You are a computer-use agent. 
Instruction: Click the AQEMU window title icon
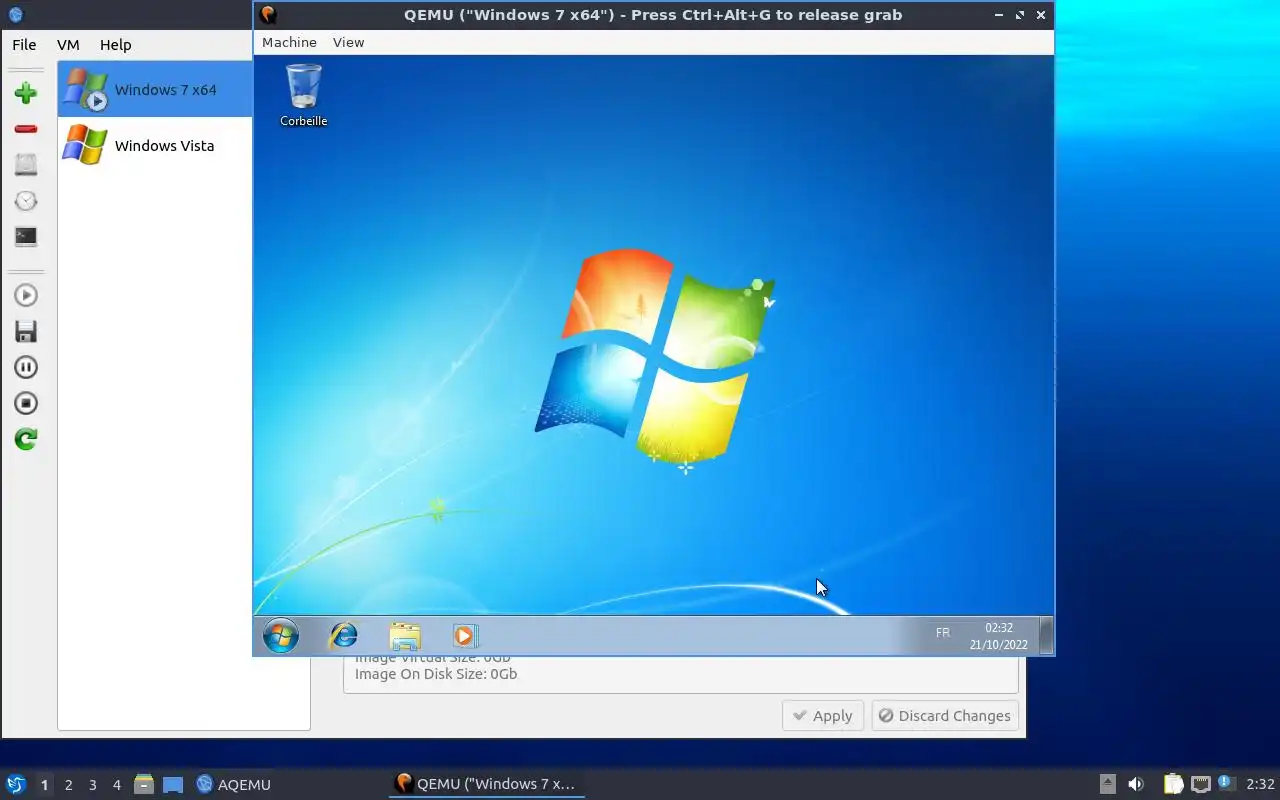[x=15, y=14]
